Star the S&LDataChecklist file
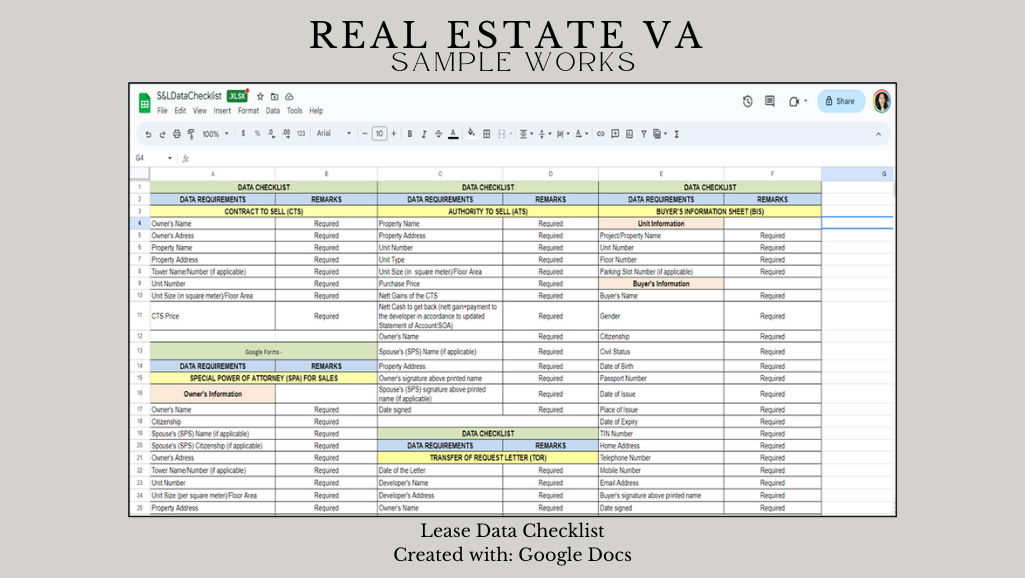 260,96
